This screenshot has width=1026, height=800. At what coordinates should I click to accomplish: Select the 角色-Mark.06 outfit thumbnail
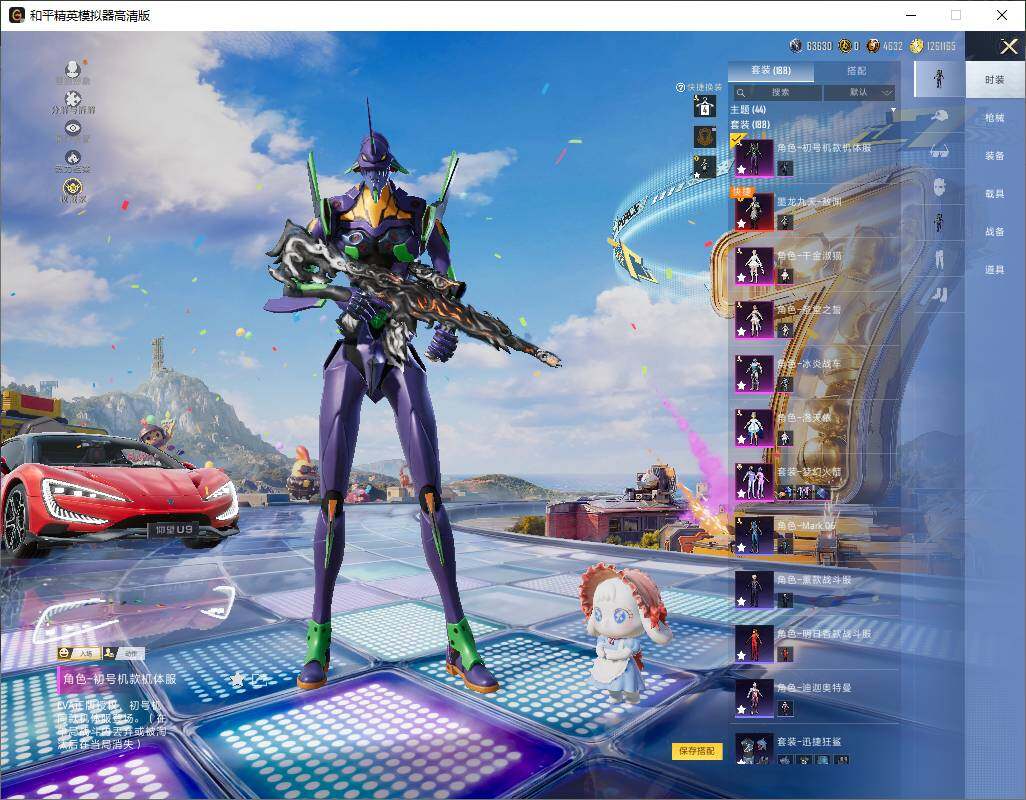point(754,536)
